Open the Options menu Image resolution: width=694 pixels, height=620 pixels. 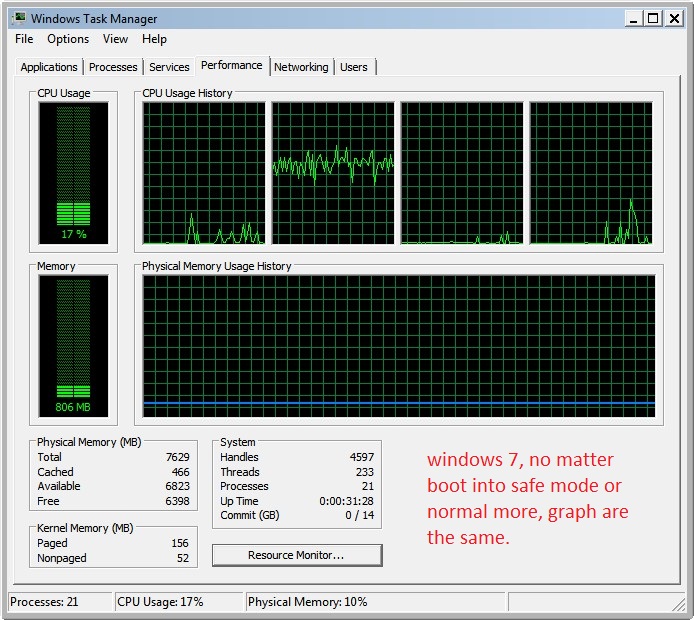[x=68, y=39]
